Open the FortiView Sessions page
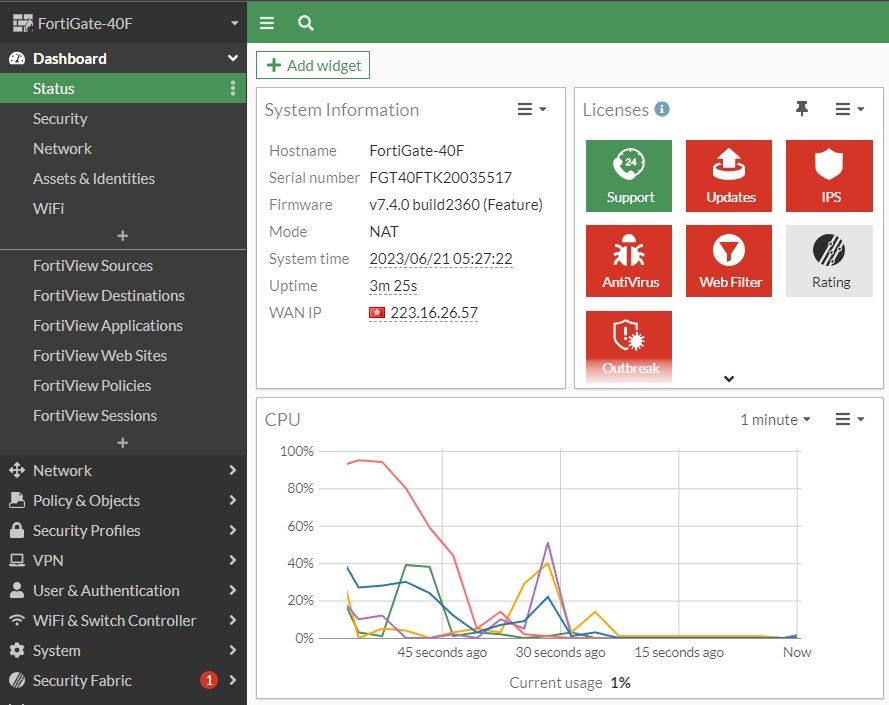 point(96,415)
